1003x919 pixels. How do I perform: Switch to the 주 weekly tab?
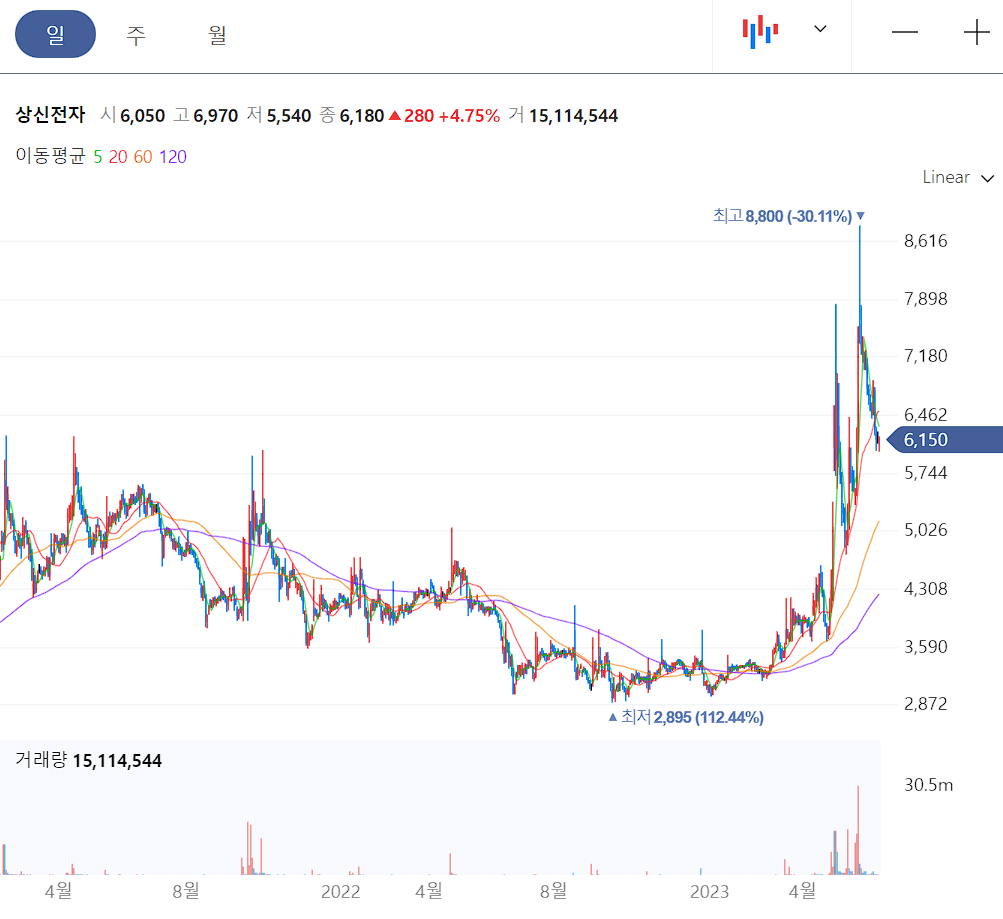[135, 34]
